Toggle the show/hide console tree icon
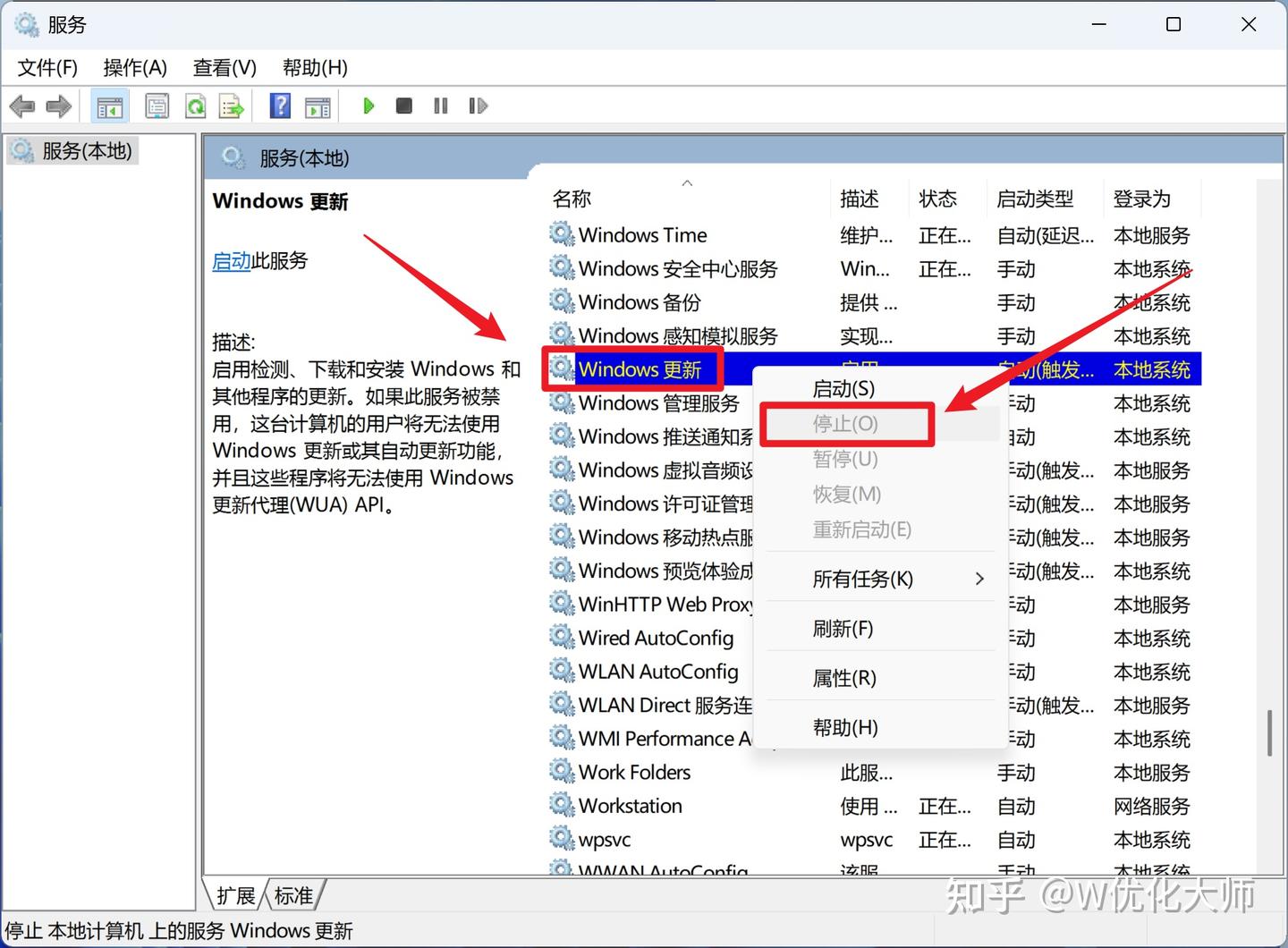This screenshot has height=948, width=1288. tap(110, 107)
